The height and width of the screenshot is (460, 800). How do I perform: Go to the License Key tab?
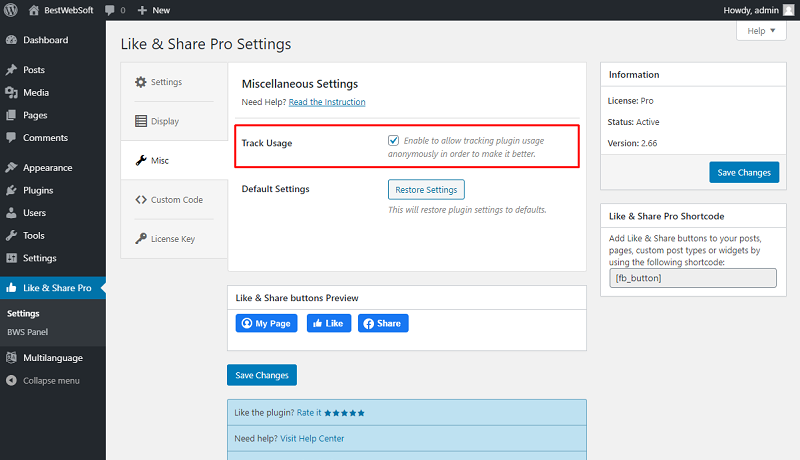(174, 239)
